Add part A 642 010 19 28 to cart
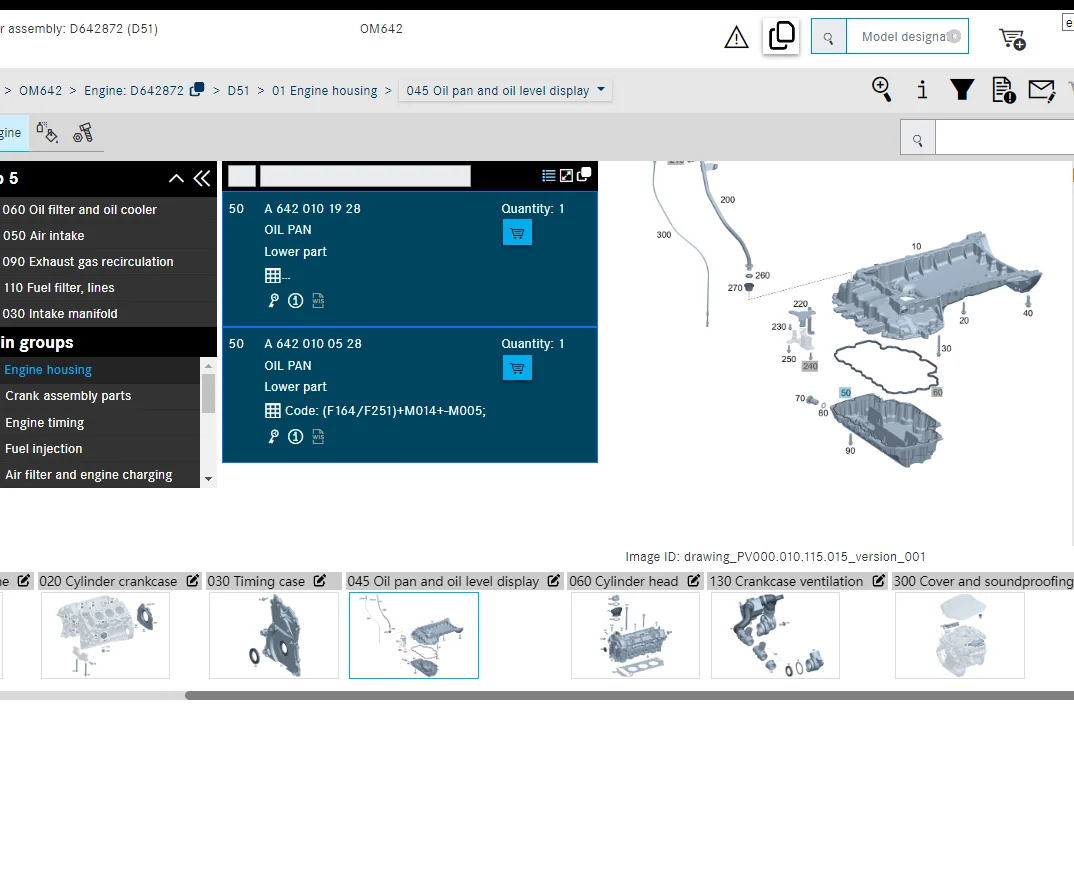 click(517, 233)
